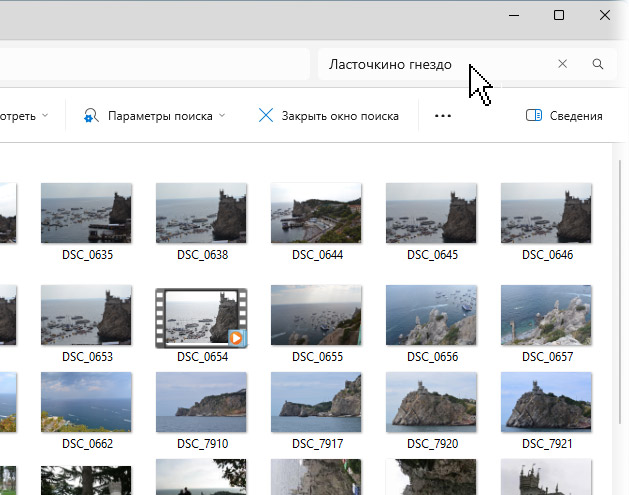Select the DSC_0656 photo thumbnail
The image size is (629, 495).
tap(431, 315)
